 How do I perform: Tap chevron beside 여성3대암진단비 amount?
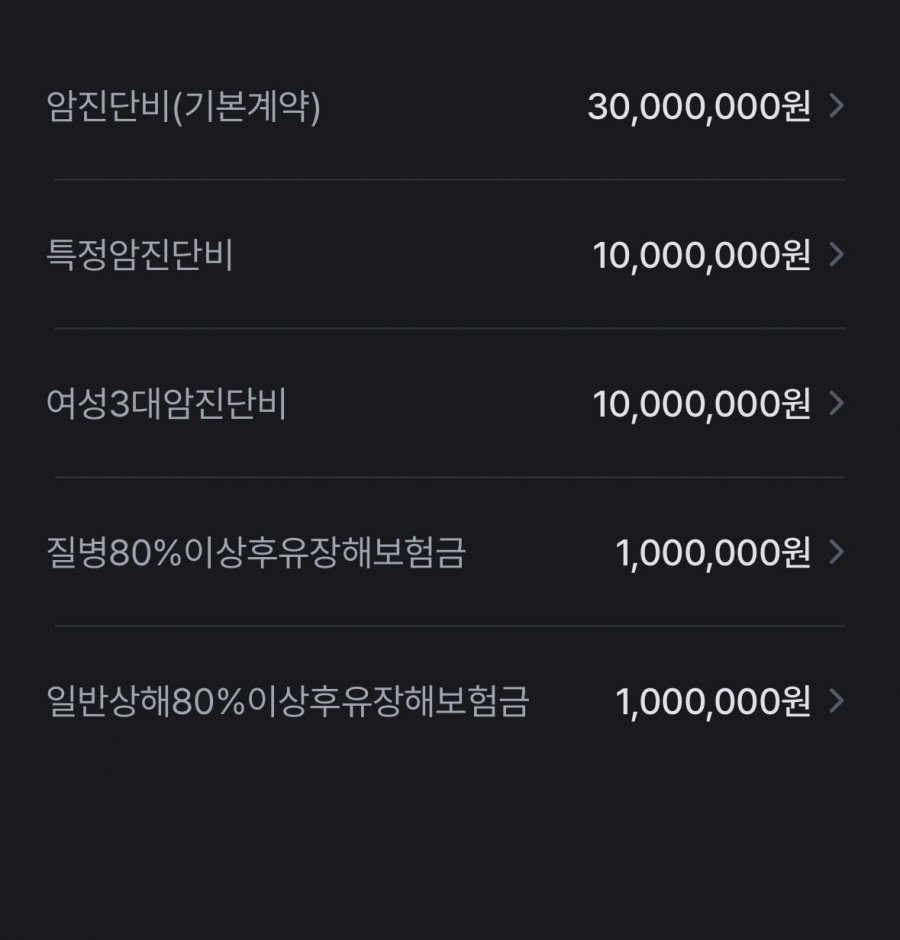tap(836, 403)
